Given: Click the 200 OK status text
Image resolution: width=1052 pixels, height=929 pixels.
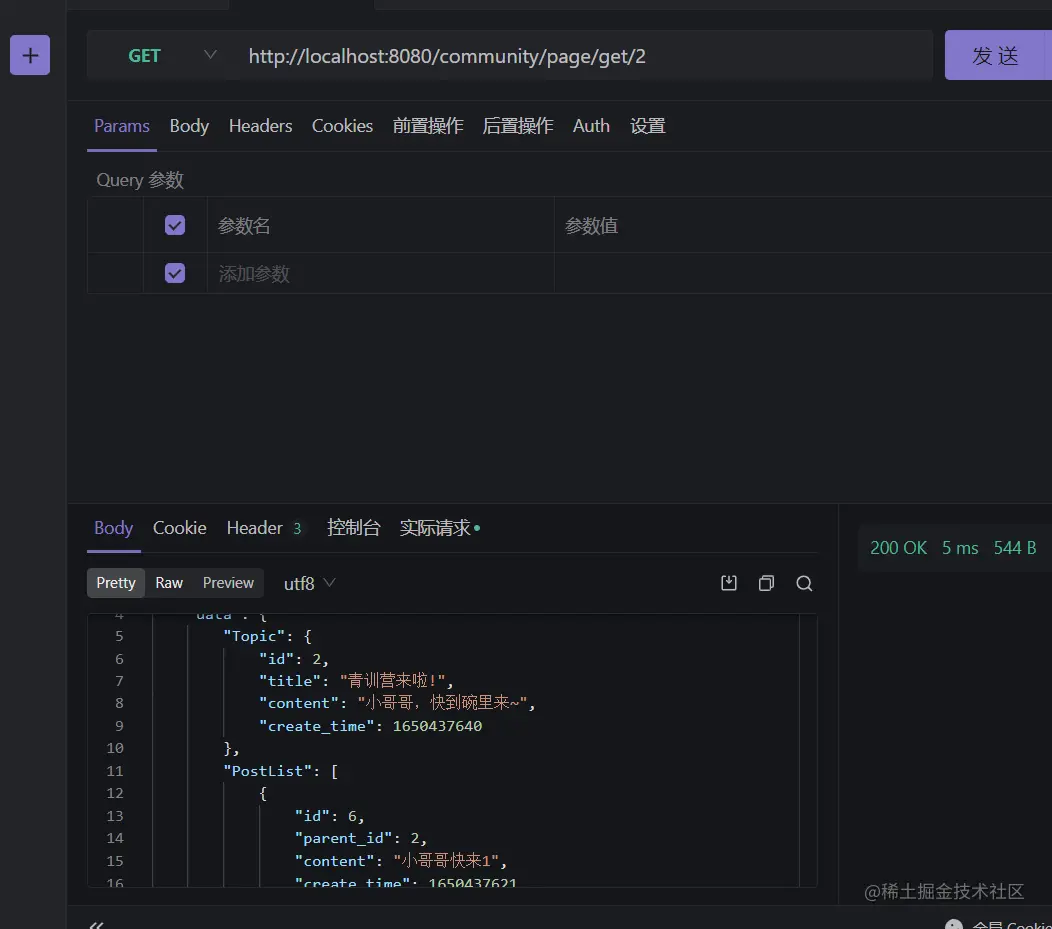Looking at the screenshot, I should [898, 547].
